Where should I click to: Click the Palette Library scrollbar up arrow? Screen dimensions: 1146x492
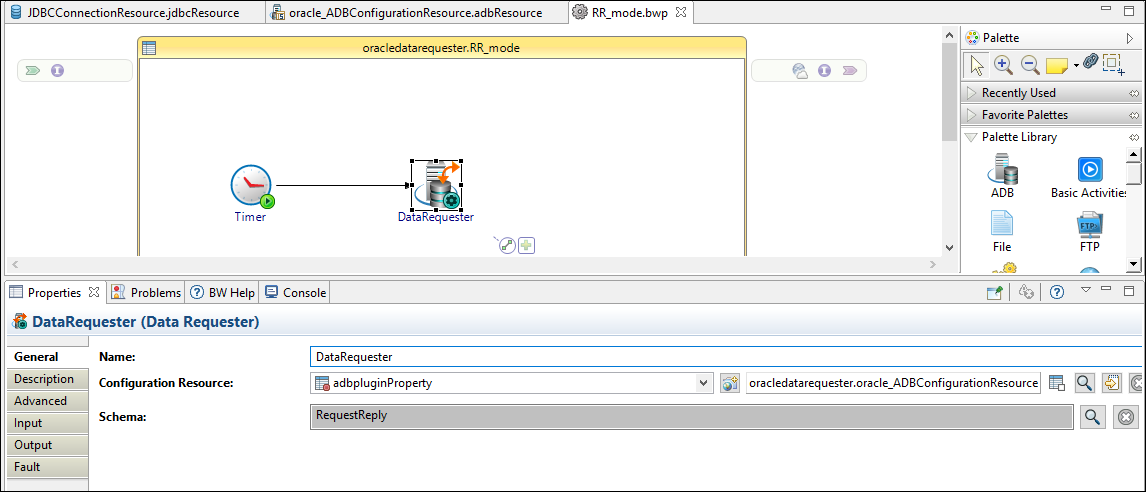coord(1134,154)
